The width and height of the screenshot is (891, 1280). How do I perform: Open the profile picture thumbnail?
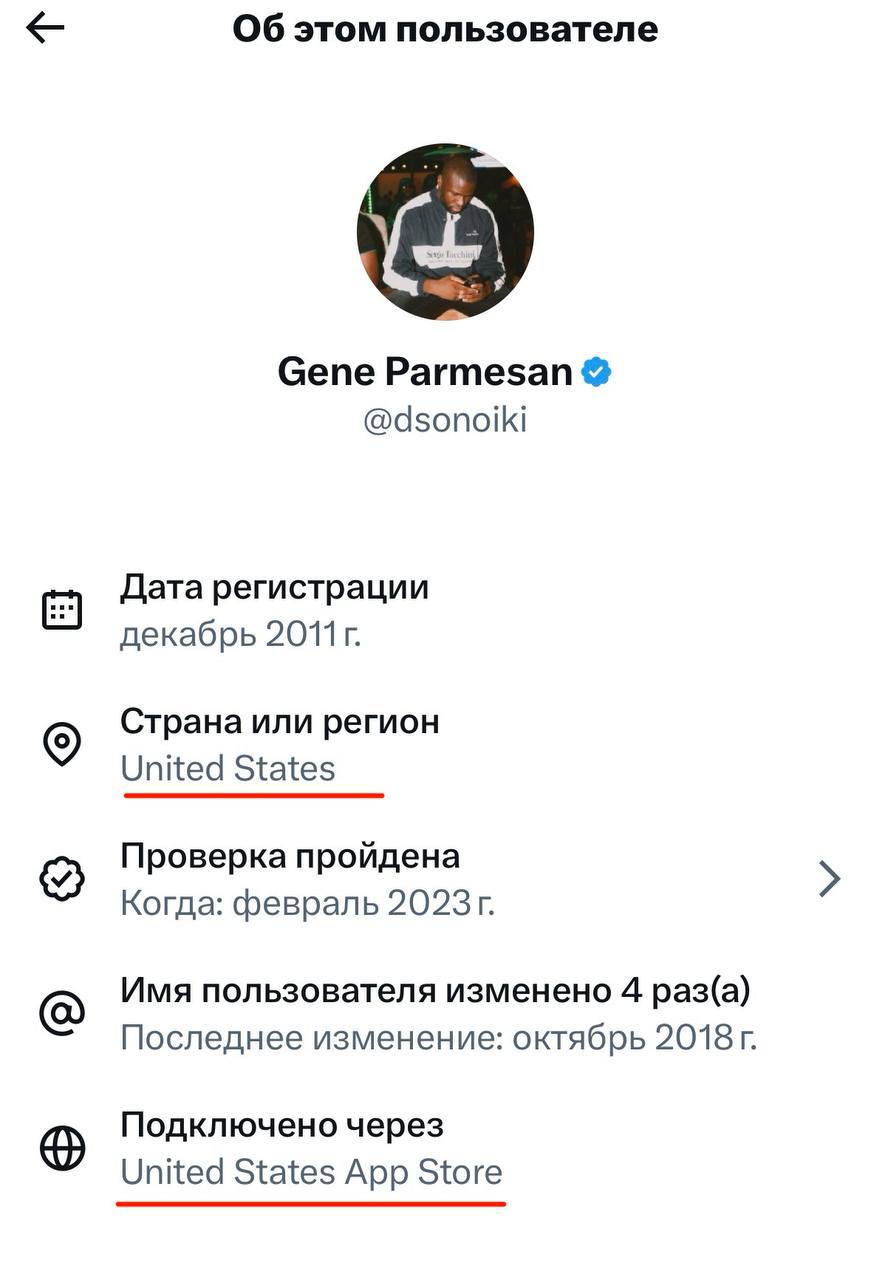pos(445,231)
